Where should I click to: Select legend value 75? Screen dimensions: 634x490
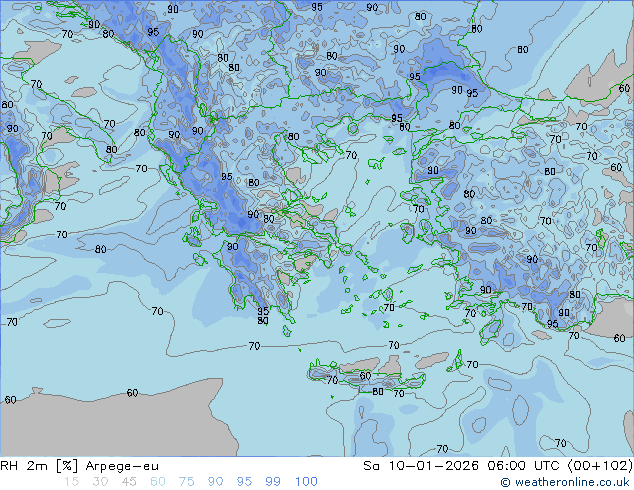(186, 482)
